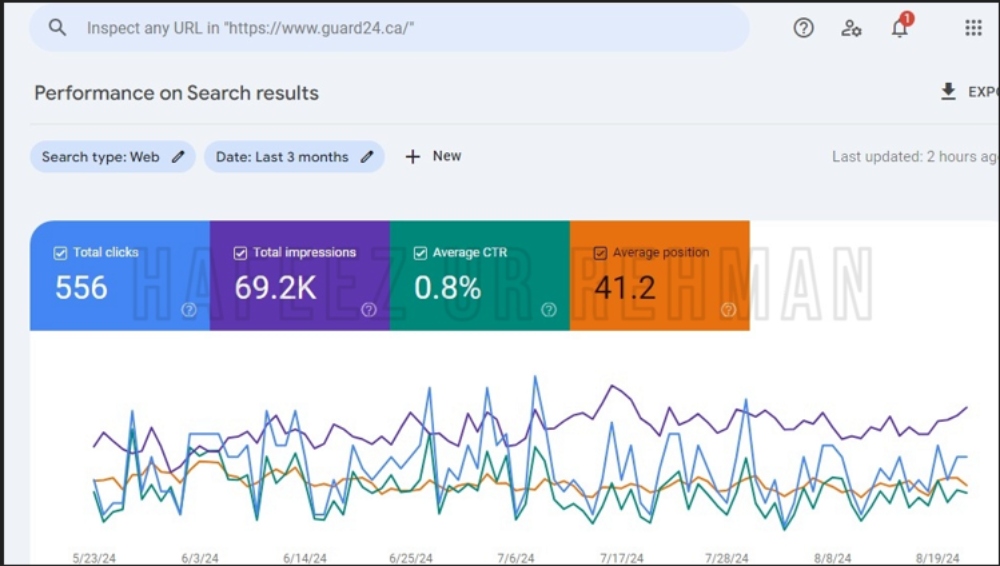
Task: Click help icon on Average position card
Action: click(x=728, y=310)
